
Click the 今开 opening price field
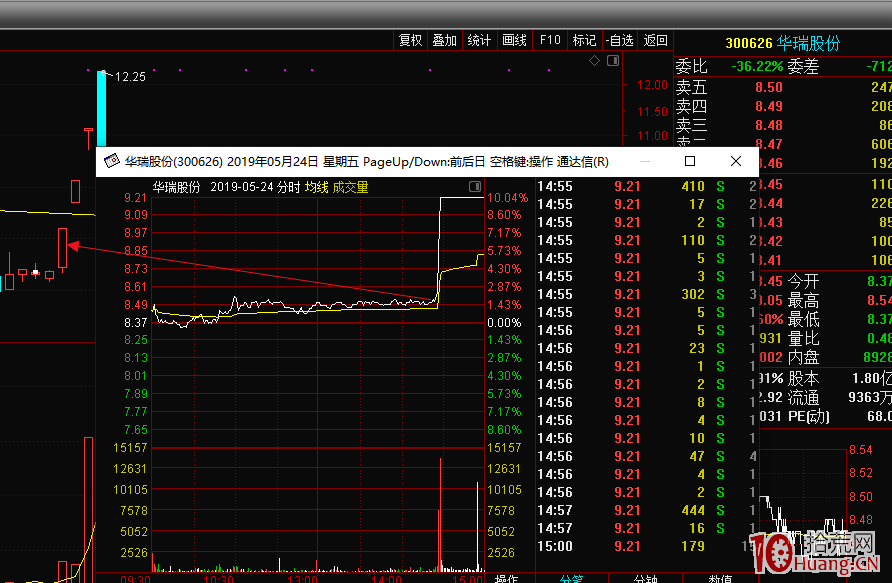pyautogui.click(x=840, y=281)
